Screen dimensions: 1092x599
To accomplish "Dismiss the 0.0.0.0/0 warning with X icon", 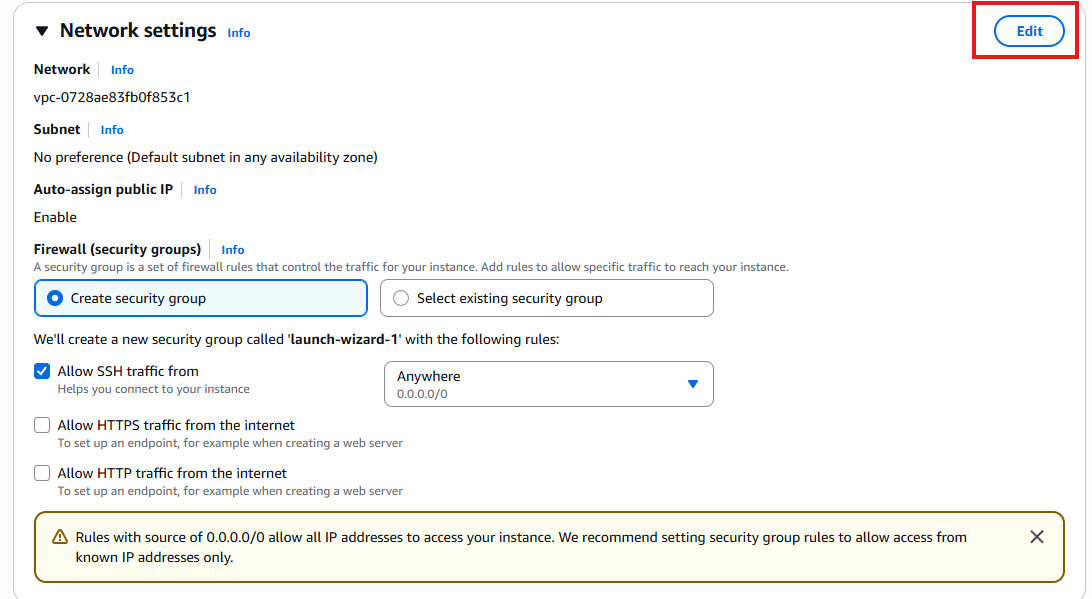I will 1036,536.
